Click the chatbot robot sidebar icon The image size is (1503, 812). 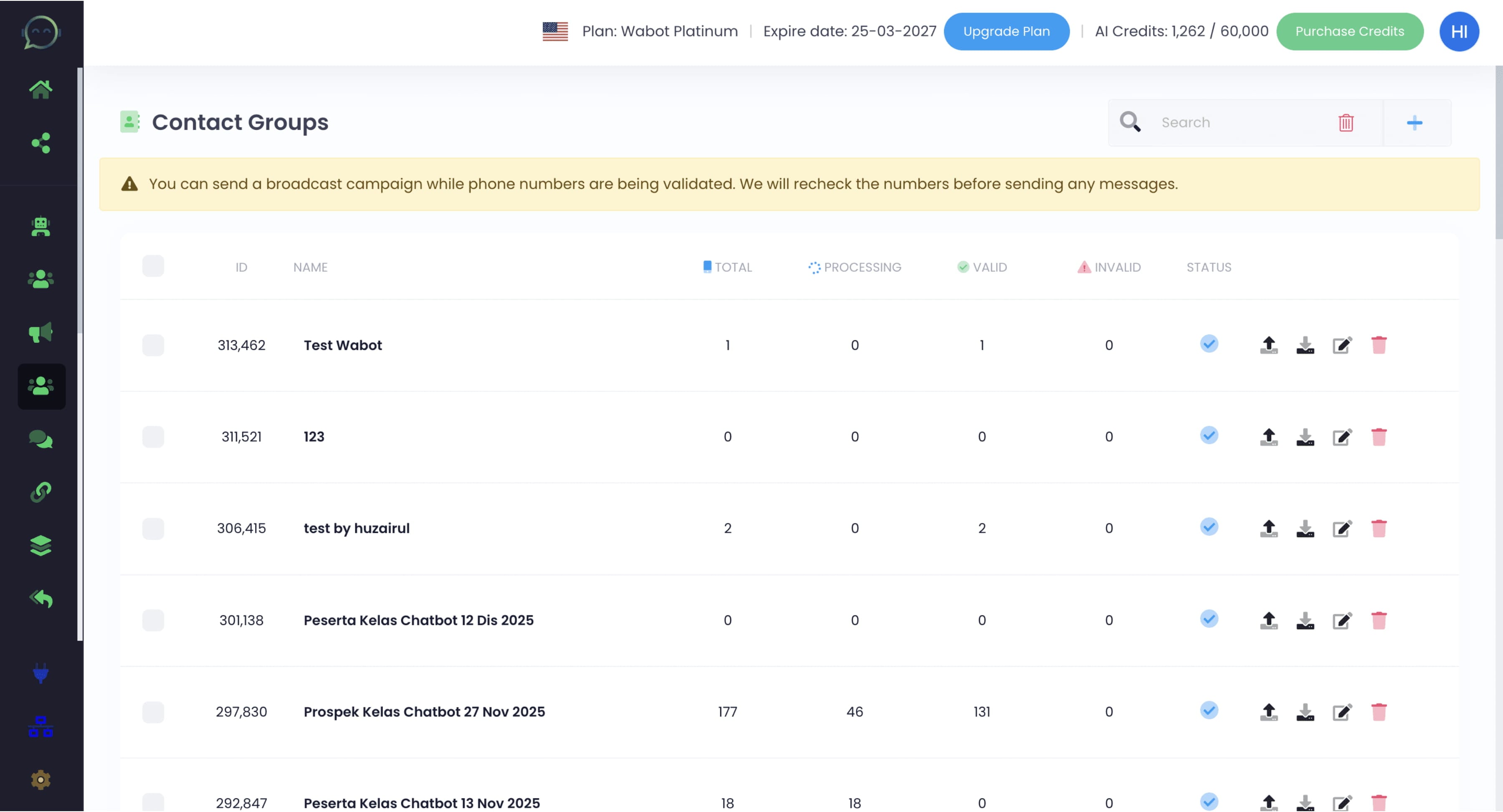coord(40,226)
